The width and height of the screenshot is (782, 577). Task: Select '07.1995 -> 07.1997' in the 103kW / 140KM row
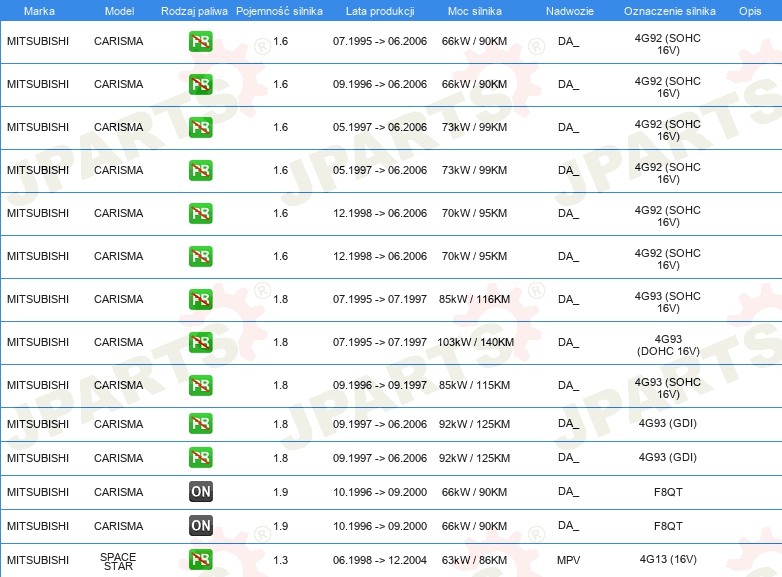tap(380, 342)
